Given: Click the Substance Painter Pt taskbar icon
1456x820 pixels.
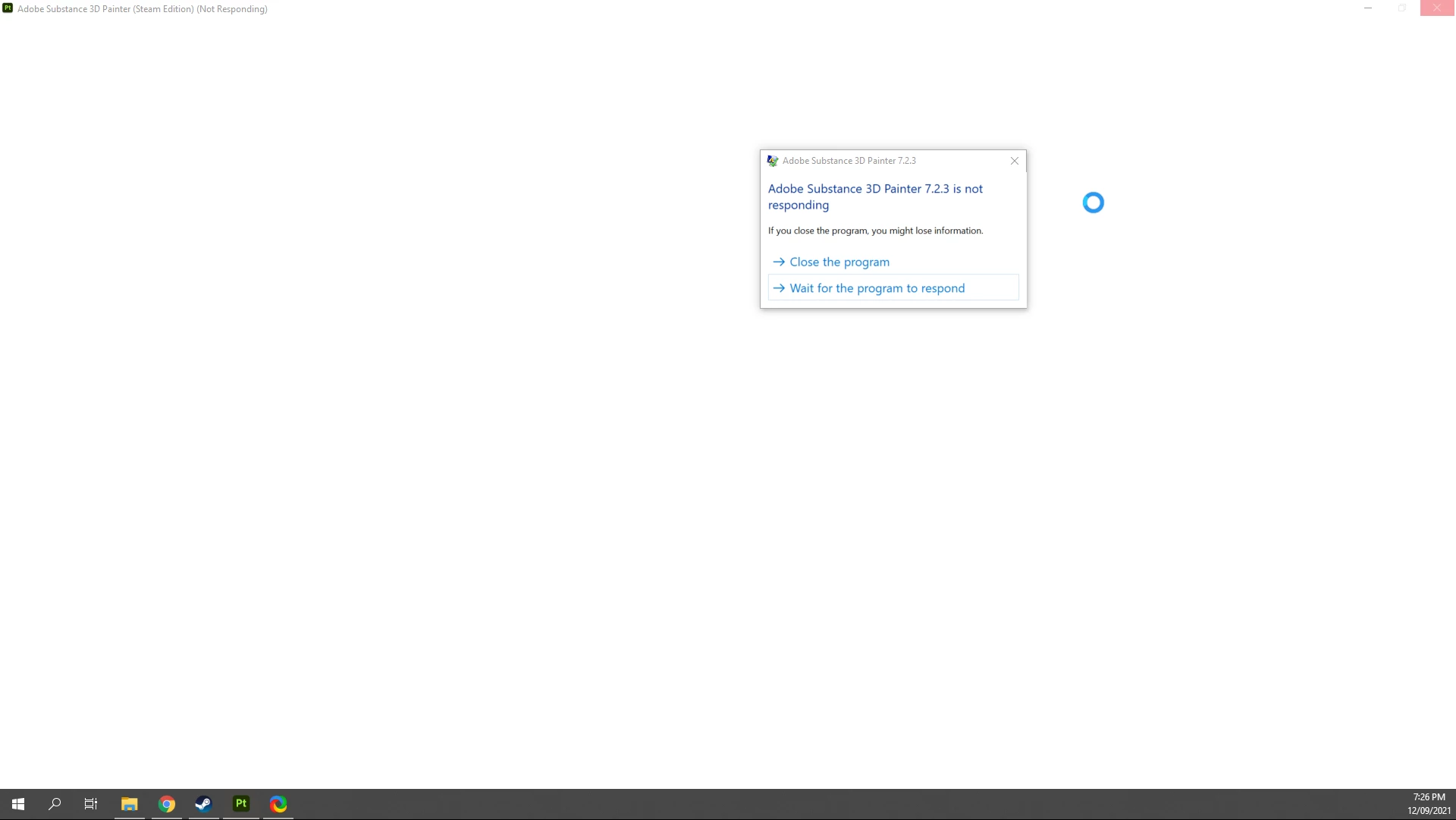Looking at the screenshot, I should tap(241, 804).
